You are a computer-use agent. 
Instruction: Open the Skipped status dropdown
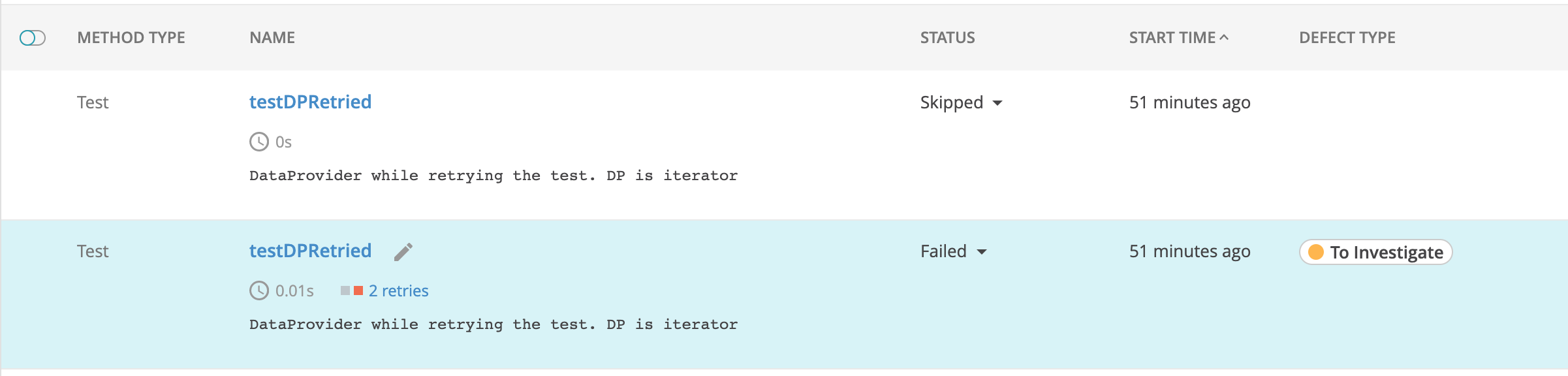[x=997, y=102]
